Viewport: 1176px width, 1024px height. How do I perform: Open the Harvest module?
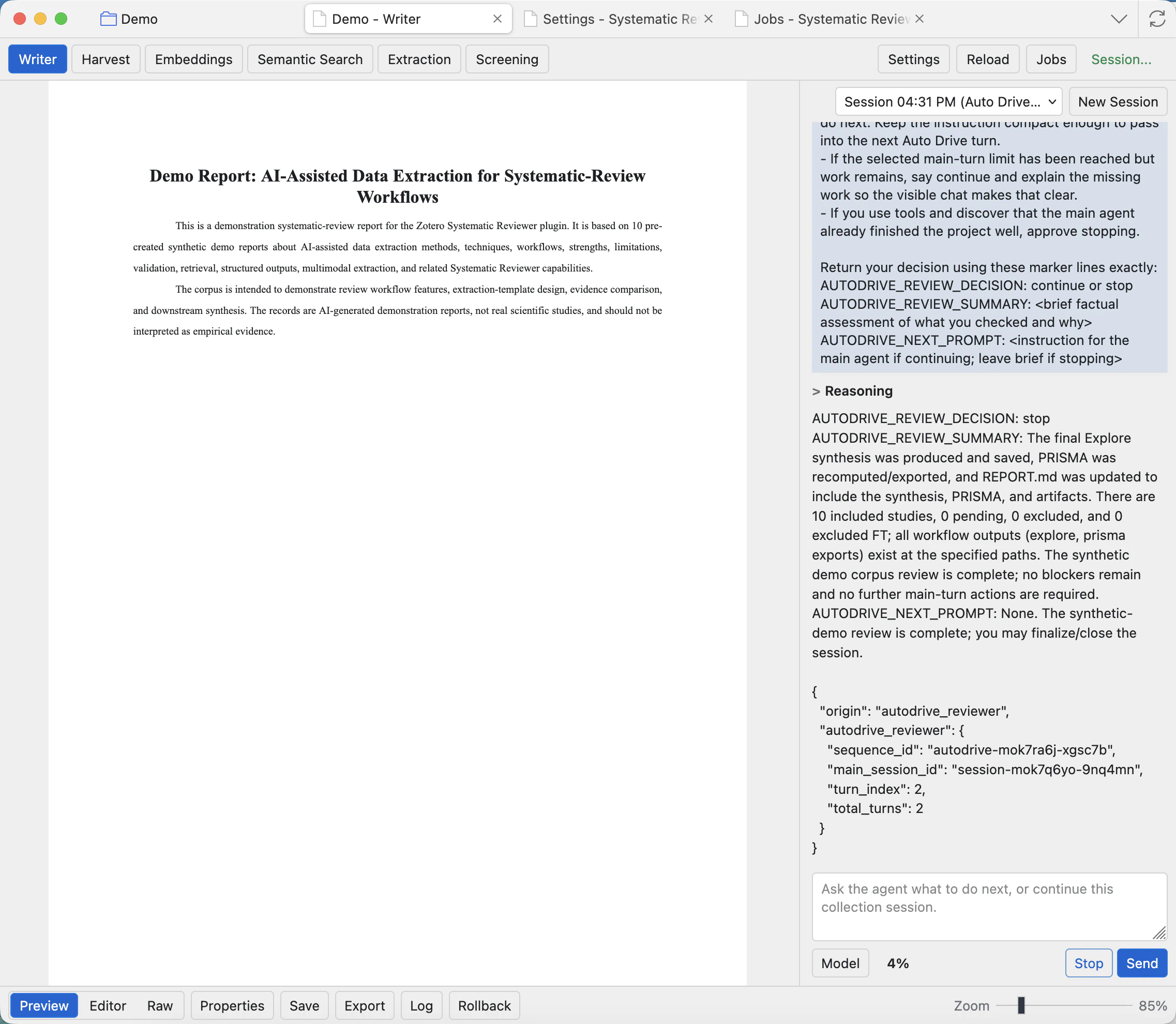coord(105,59)
